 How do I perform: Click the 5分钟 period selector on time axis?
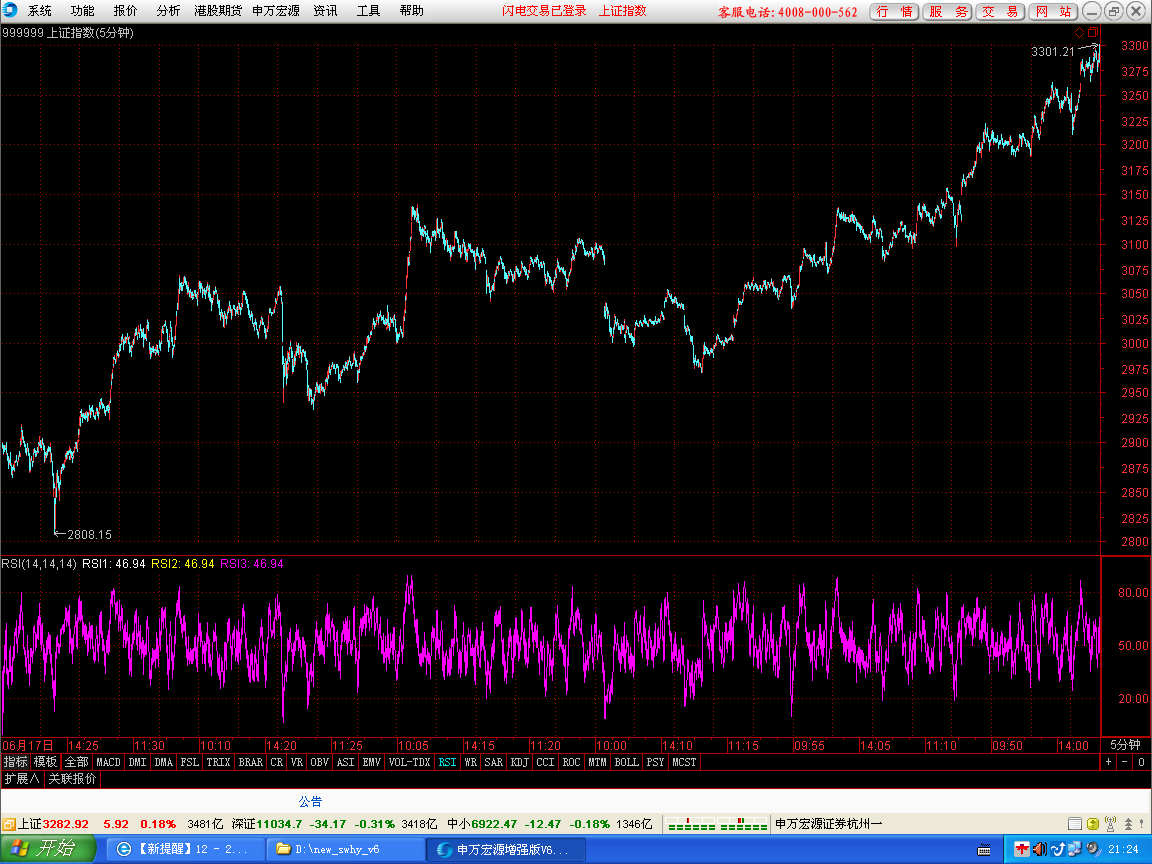(x=1126, y=745)
